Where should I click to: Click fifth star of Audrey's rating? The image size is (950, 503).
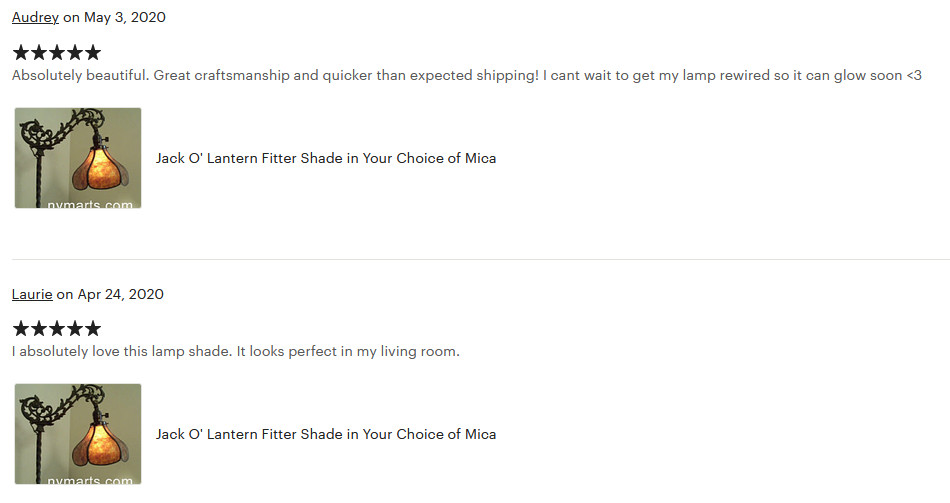pyautogui.click(x=93, y=53)
